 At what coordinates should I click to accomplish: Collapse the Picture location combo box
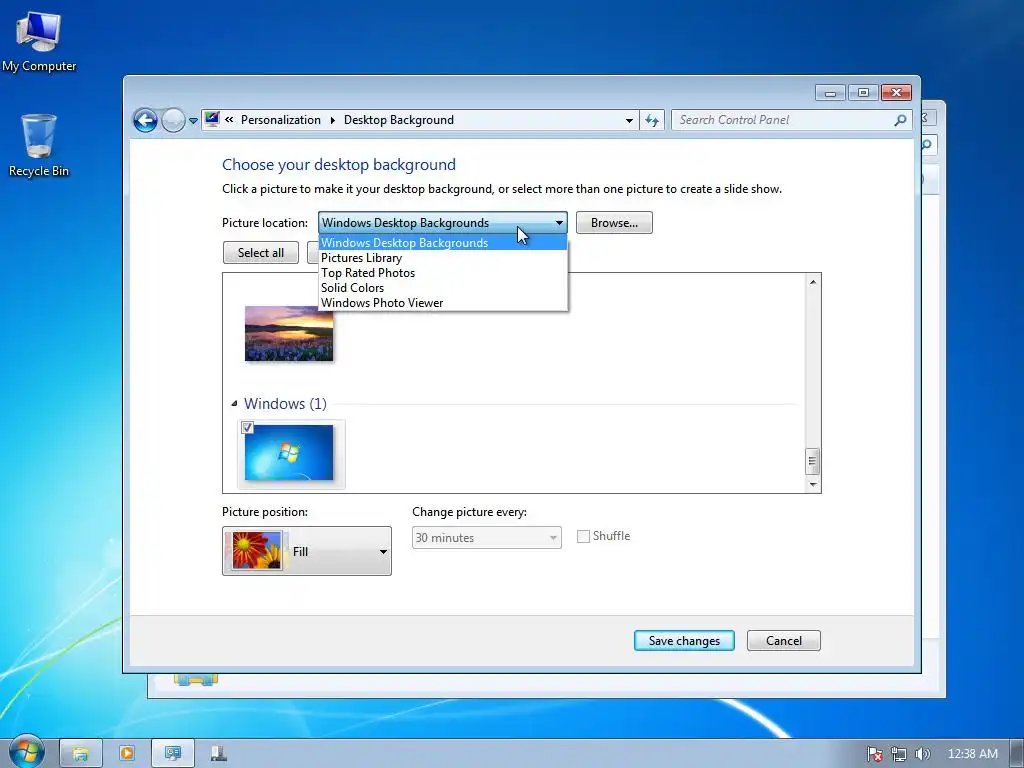click(x=443, y=223)
